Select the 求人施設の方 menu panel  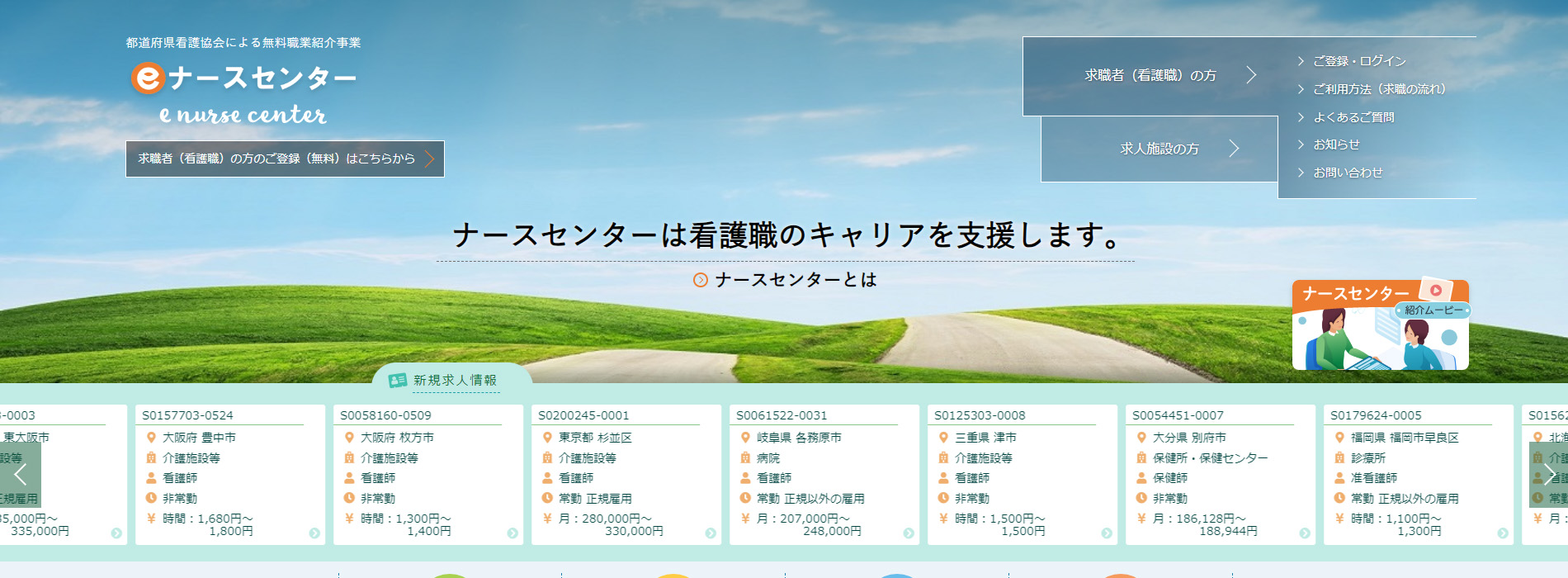coord(1159,149)
